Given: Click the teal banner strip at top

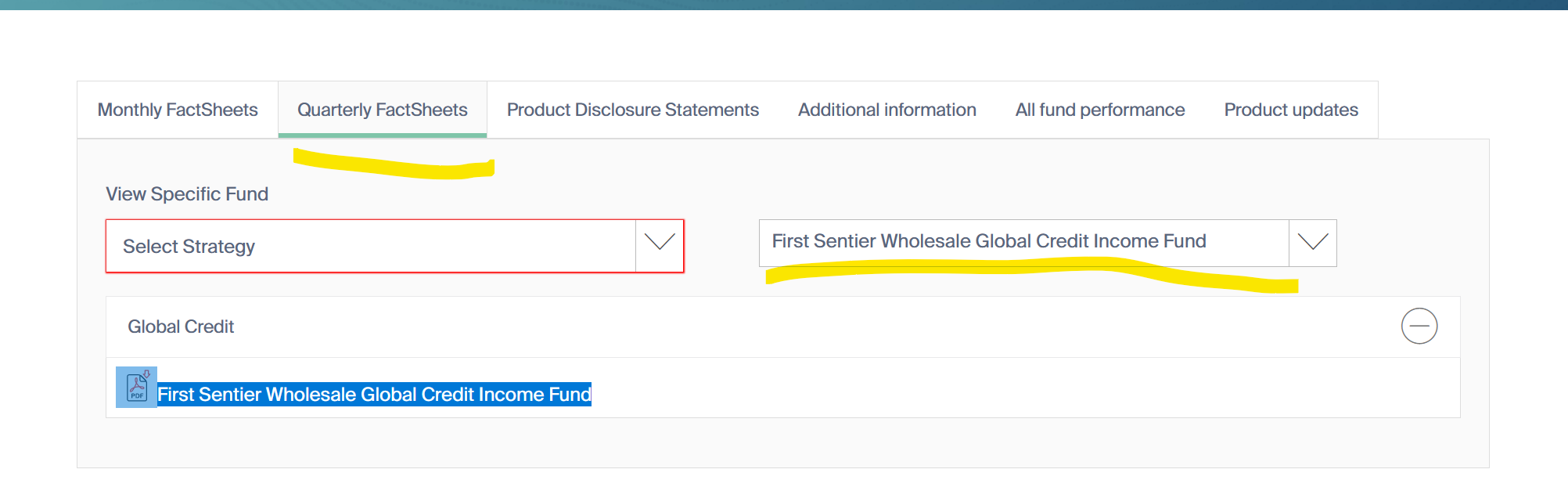Looking at the screenshot, I should pyautogui.click(x=782, y=5).
